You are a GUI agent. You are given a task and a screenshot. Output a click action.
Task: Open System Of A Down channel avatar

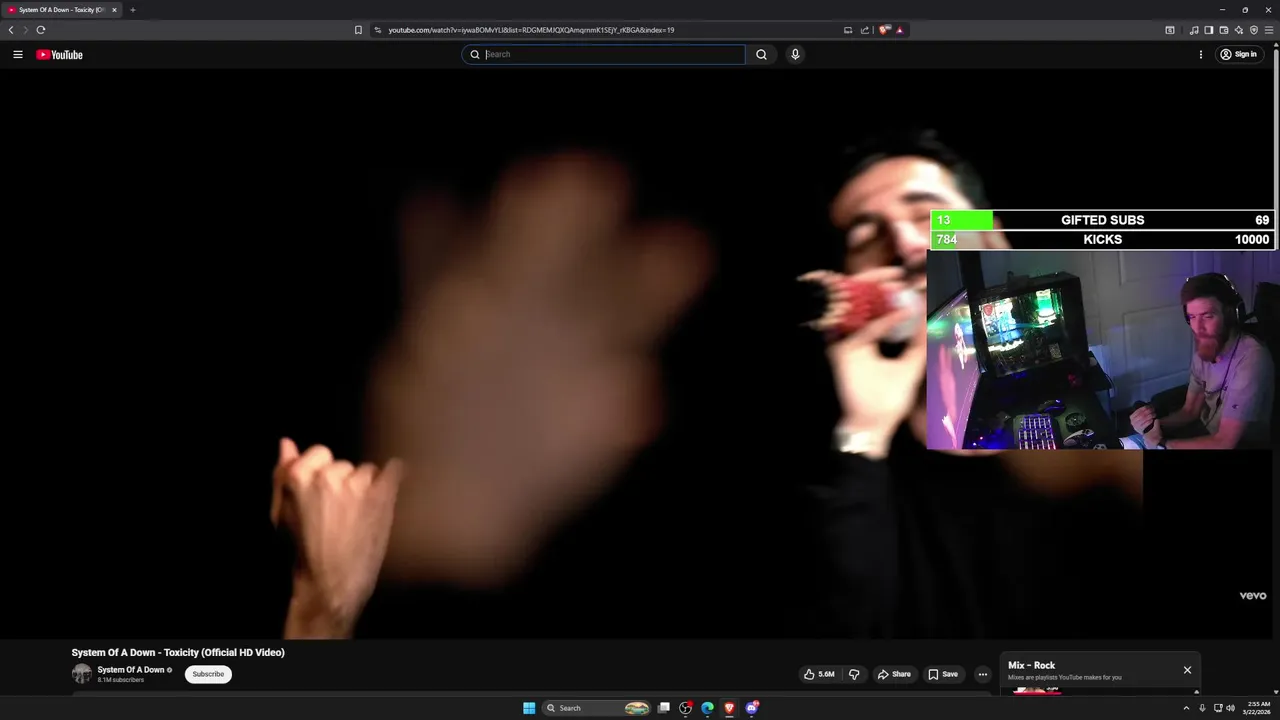click(x=81, y=674)
